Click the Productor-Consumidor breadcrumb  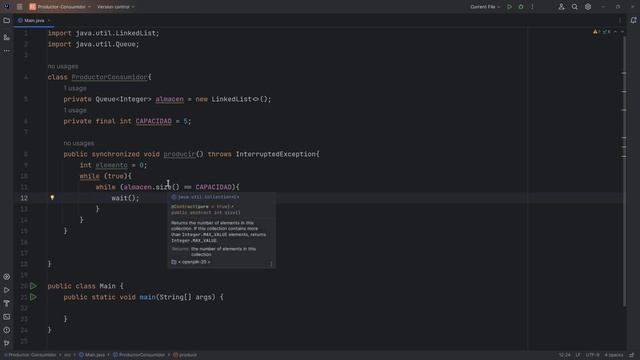31,355
